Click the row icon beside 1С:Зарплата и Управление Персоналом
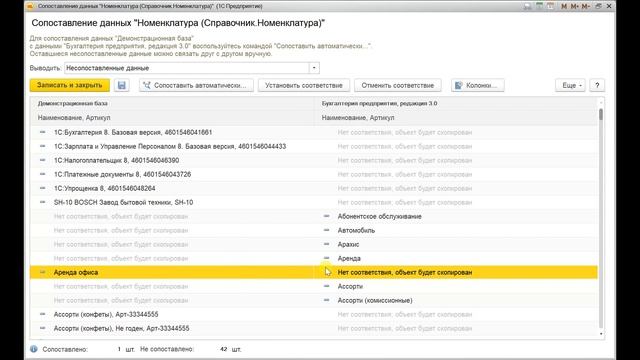Image resolution: width=640 pixels, height=360 pixels. click(42, 146)
